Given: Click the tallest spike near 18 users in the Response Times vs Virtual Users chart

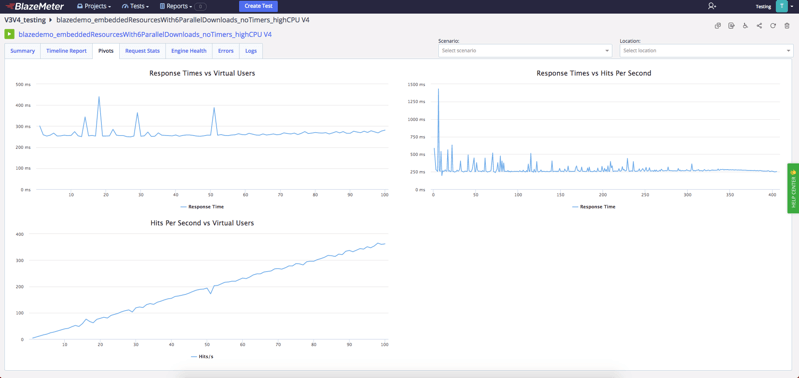Looking at the screenshot, I should coord(99,97).
